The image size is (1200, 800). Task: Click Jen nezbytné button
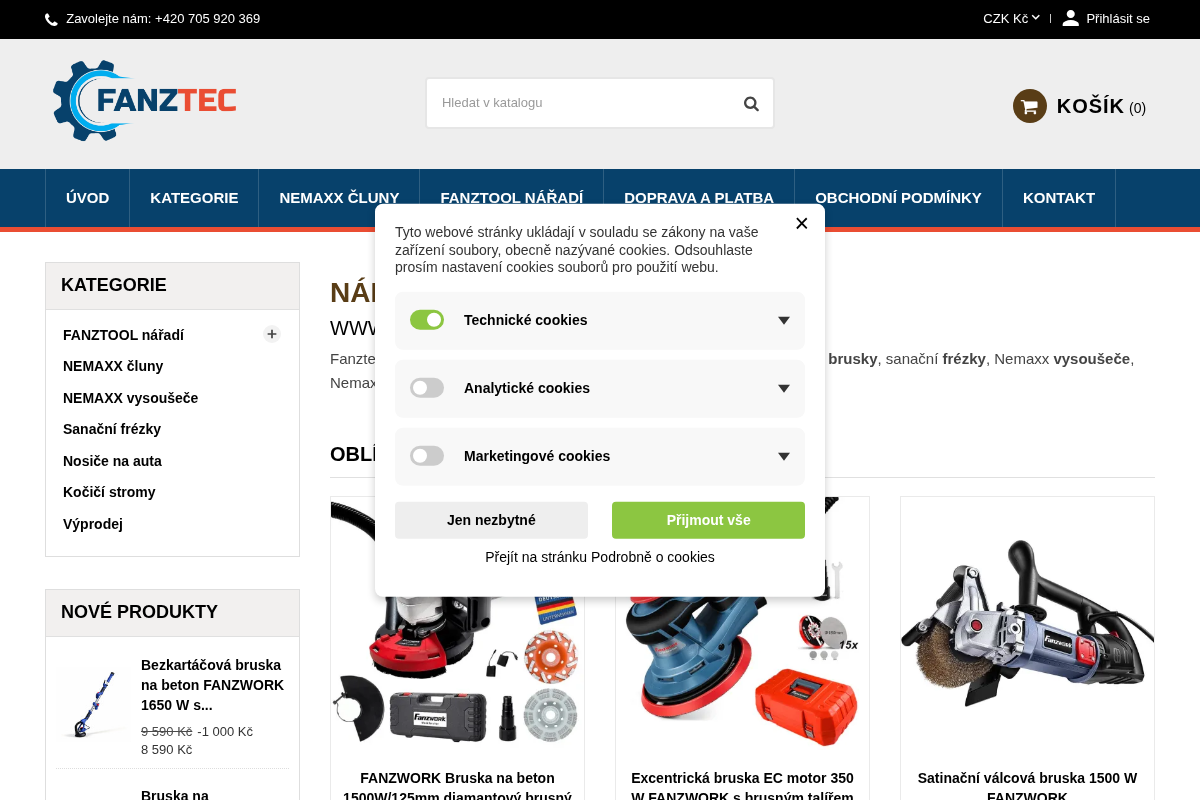tap(491, 520)
